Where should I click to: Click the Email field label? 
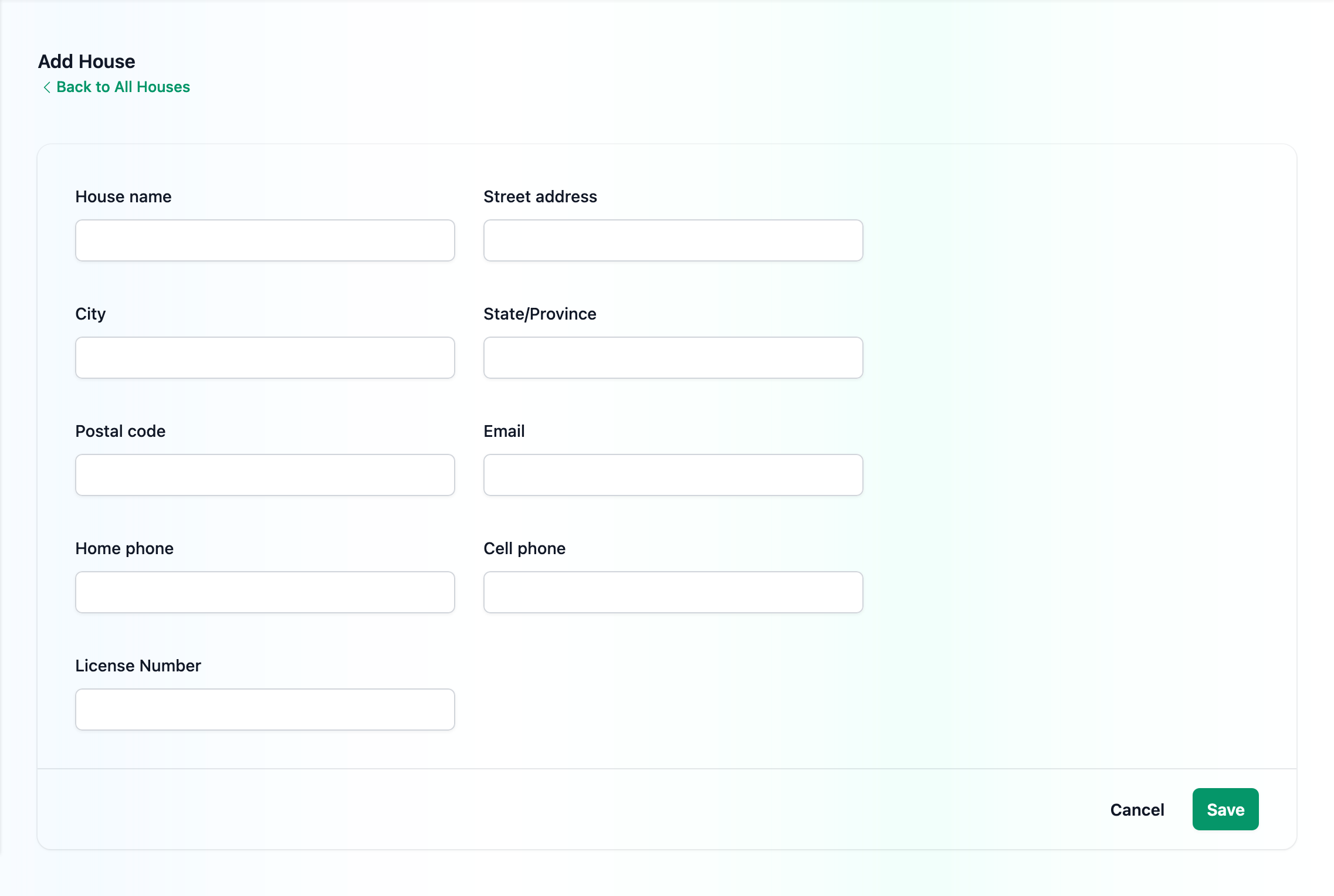(x=504, y=432)
